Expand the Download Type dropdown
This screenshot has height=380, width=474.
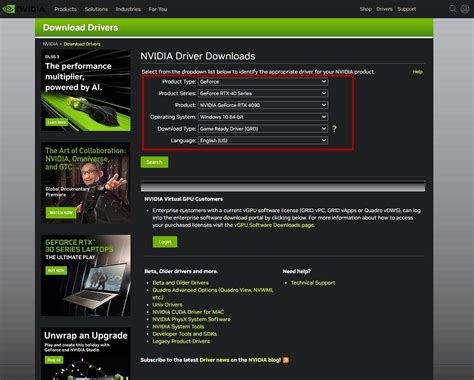point(263,129)
